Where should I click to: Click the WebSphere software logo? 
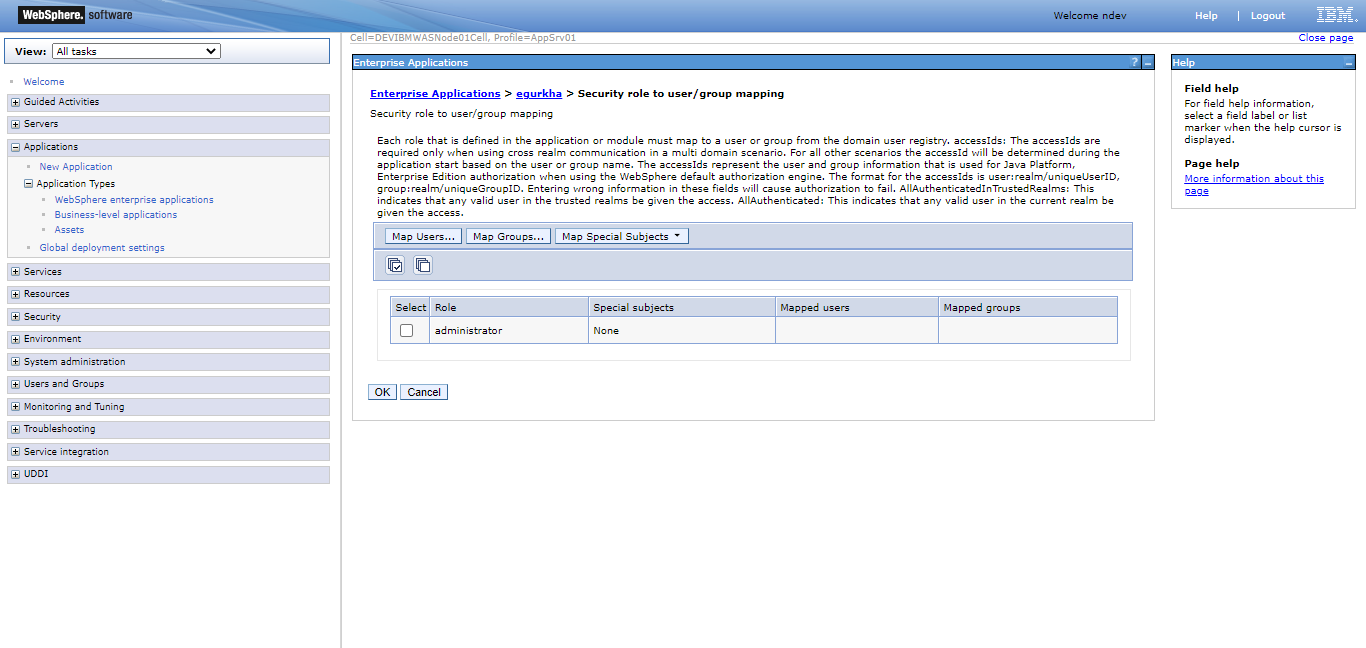point(75,15)
